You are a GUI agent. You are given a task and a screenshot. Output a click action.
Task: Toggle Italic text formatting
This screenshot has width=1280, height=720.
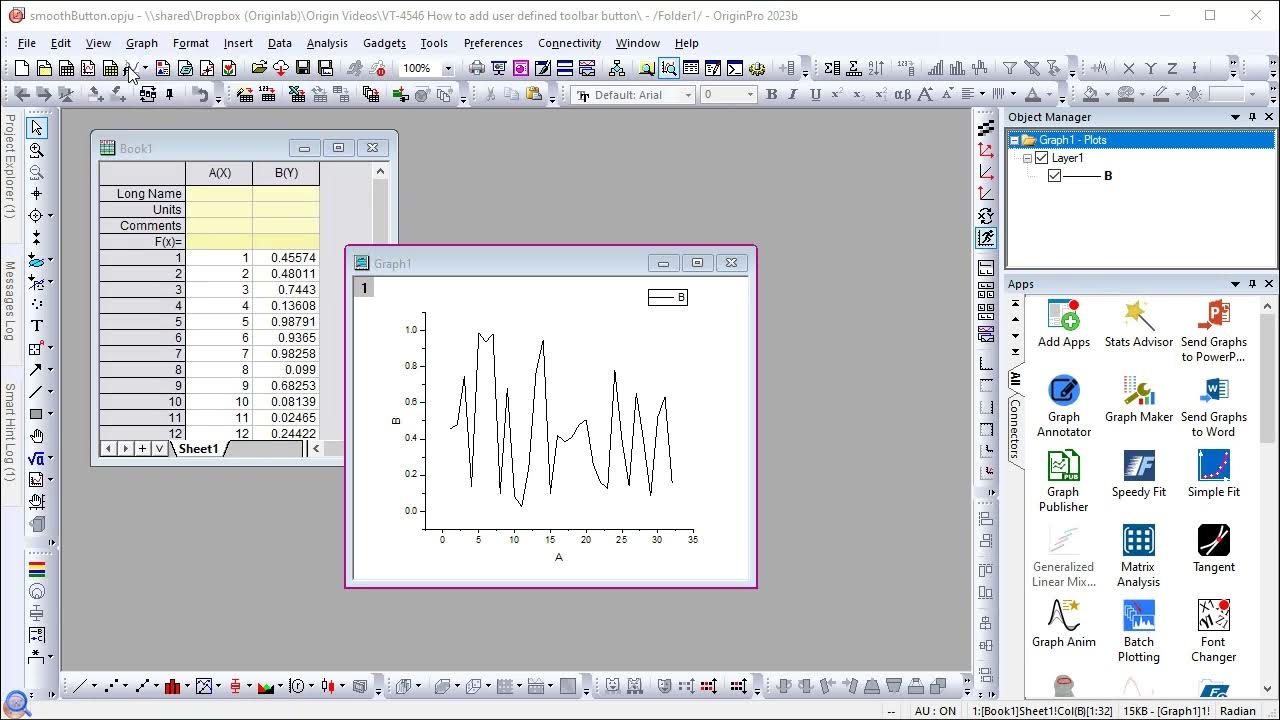coord(793,95)
